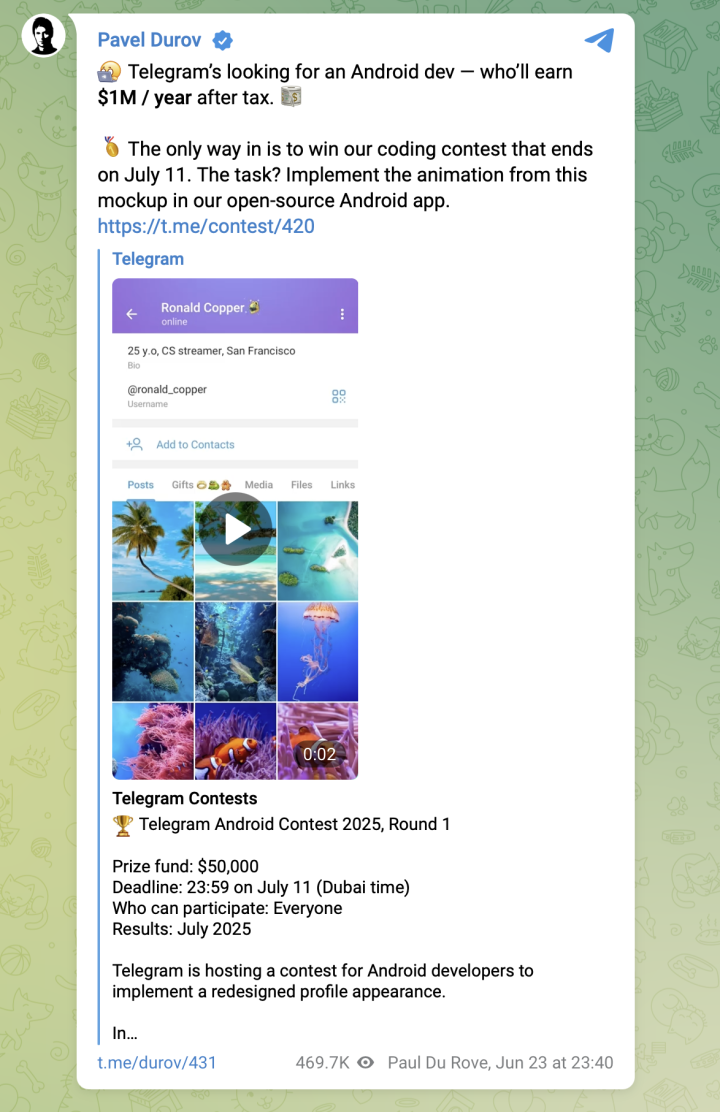This screenshot has width=720, height=1112.
Task: Click the '25 y.o, CS streamer' bio text
Action: coord(211,351)
